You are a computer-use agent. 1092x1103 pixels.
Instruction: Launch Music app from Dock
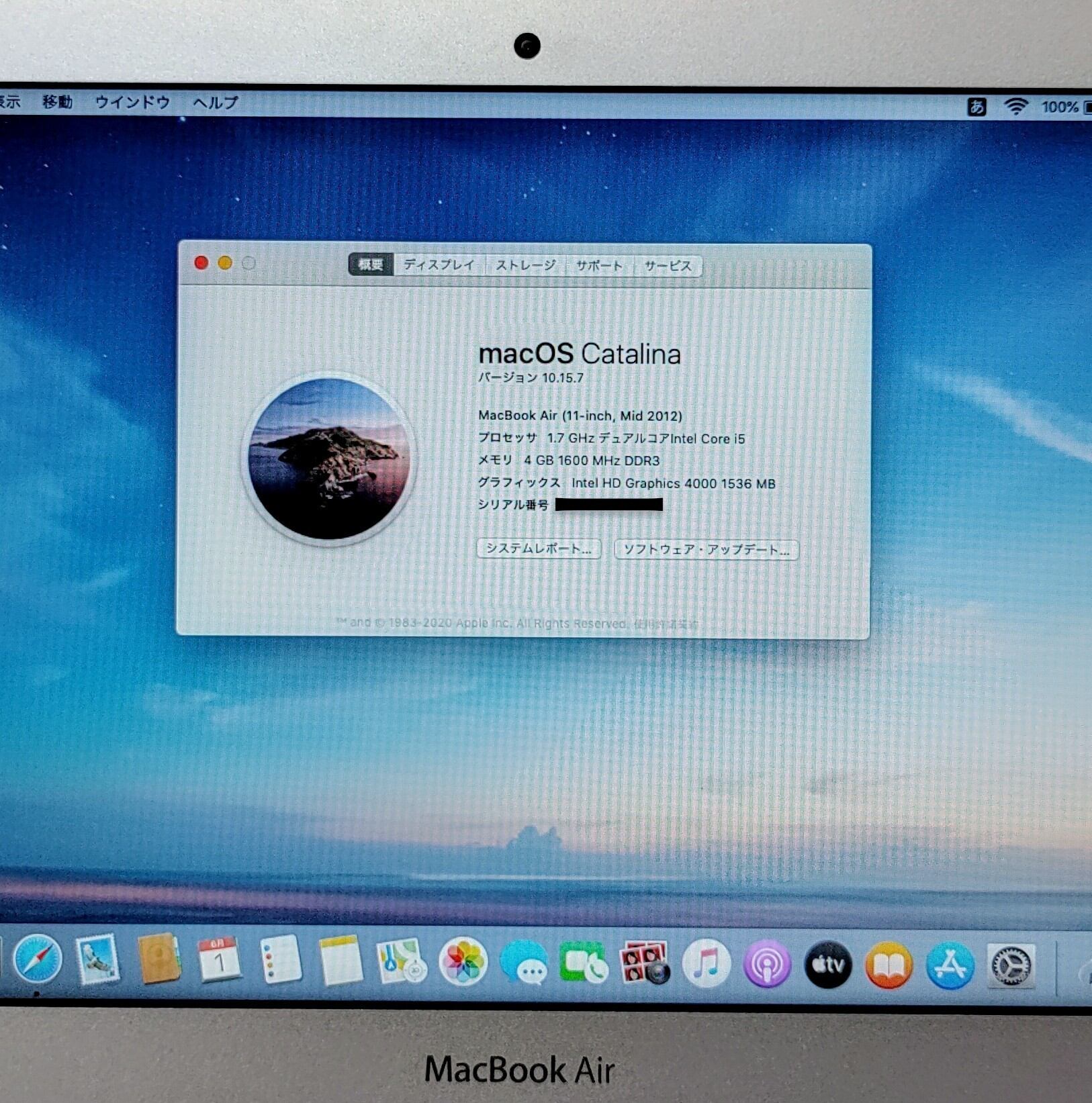coord(706,964)
